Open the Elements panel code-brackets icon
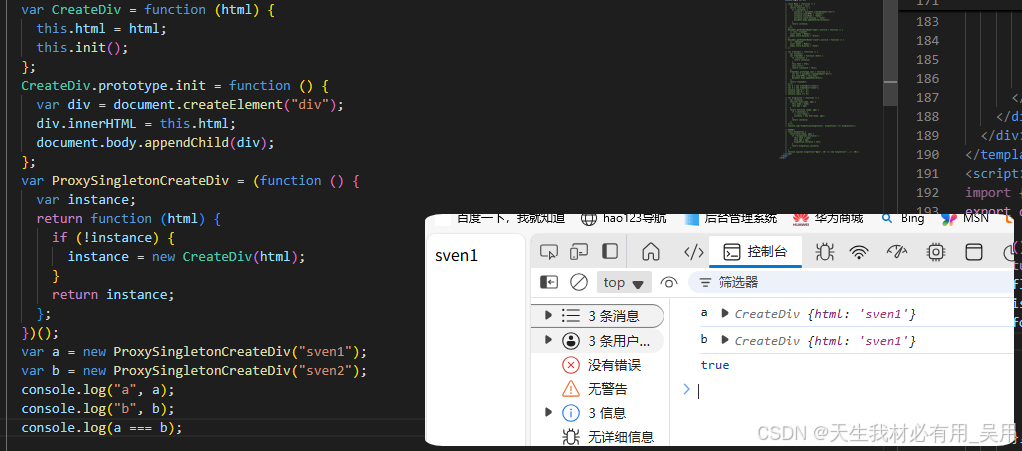Screen dimensions: 1022x451 (693, 252)
